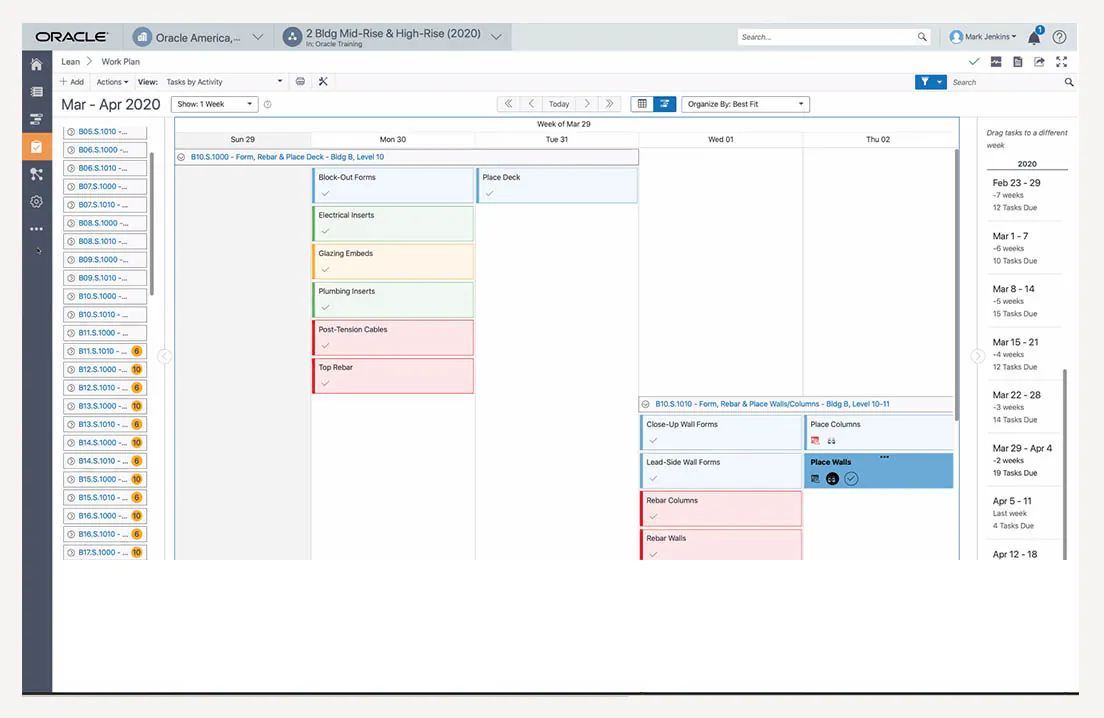
Task: Click the Add button
Action: [x=72, y=82]
